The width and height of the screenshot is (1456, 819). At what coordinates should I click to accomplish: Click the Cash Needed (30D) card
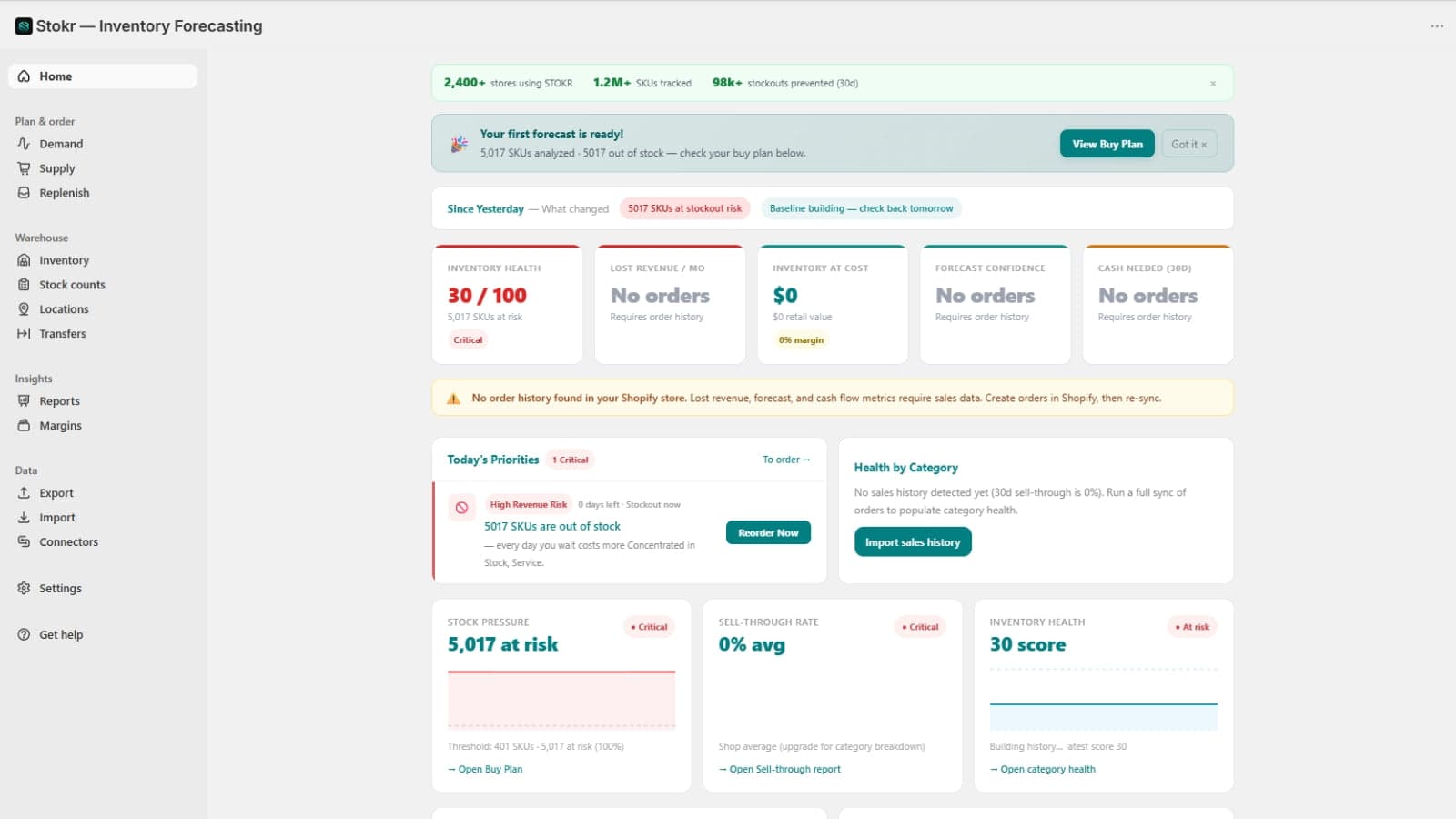(1158, 305)
